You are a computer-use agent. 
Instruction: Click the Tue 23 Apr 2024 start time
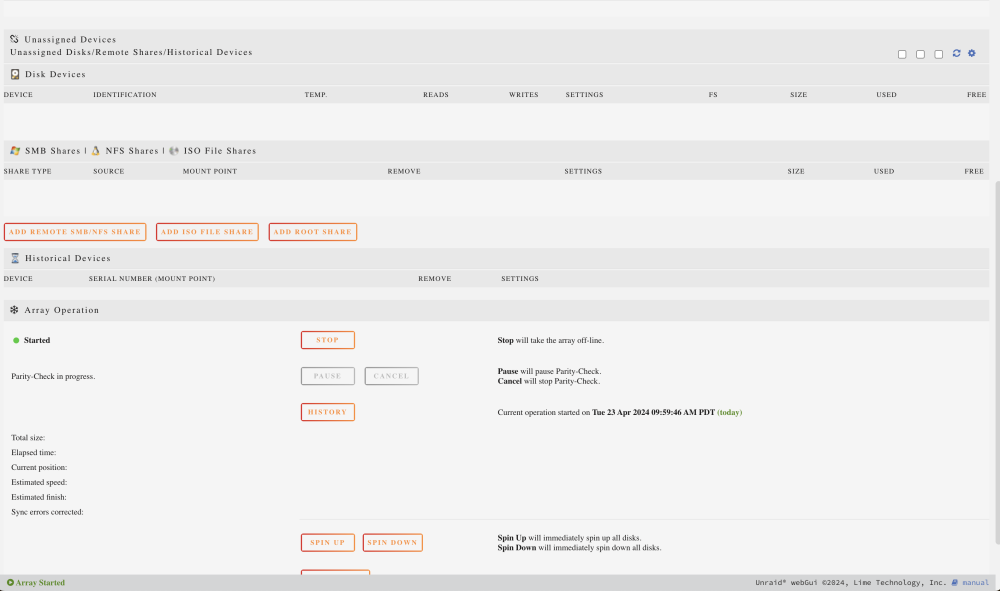[x=653, y=412]
